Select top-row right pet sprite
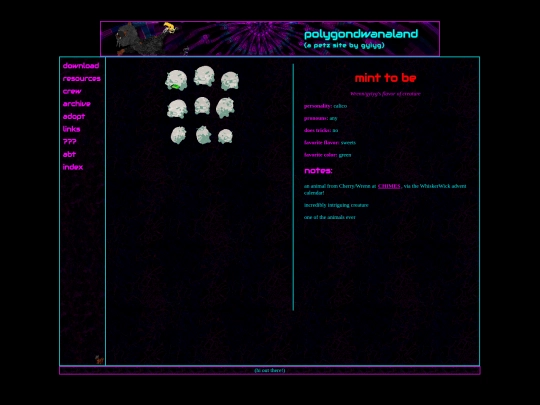 click(x=230, y=81)
